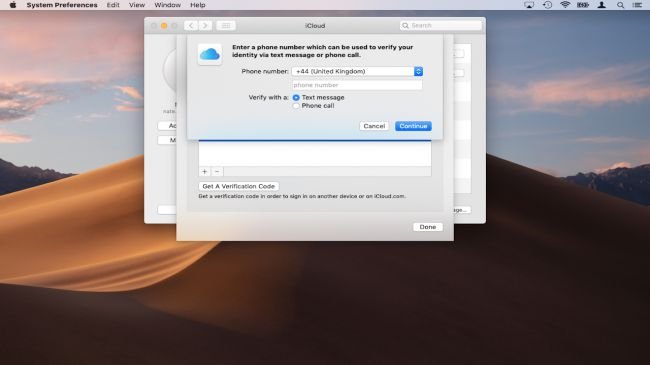This screenshot has height=365, width=650.
Task: Click the phone number input field
Action: [357, 85]
